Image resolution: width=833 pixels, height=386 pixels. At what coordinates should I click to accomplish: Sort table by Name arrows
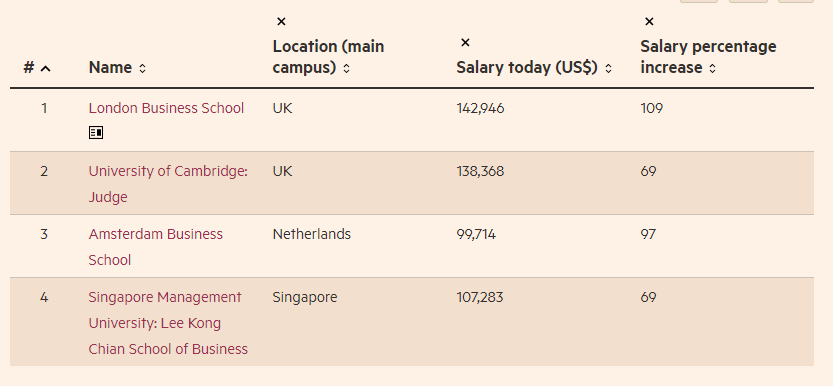click(142, 68)
